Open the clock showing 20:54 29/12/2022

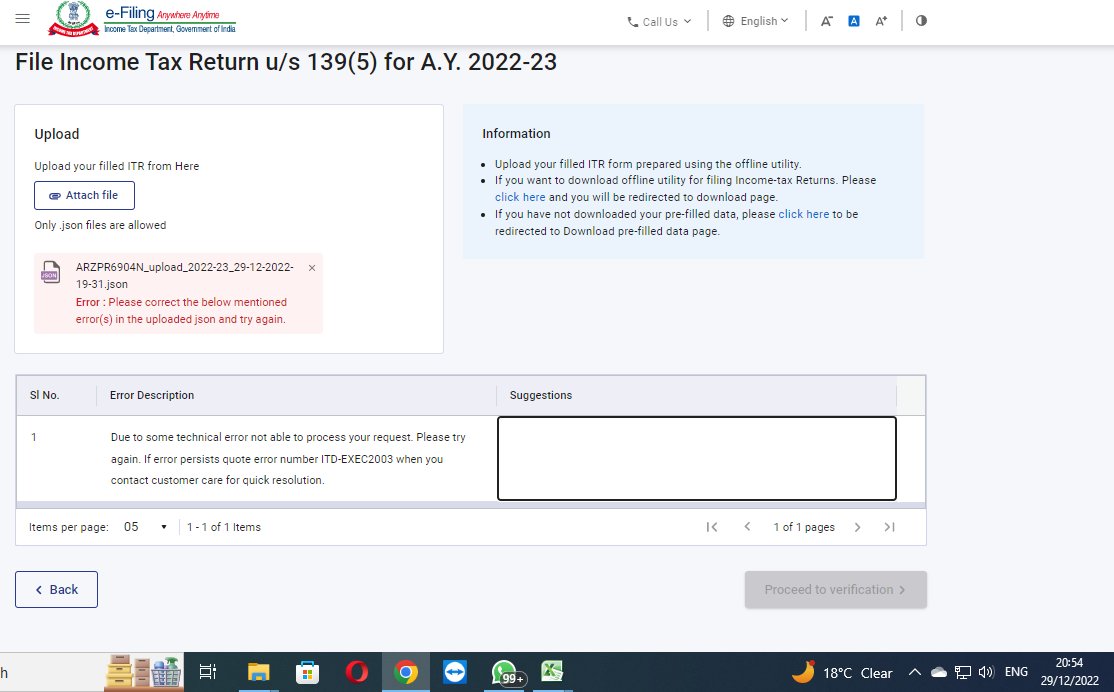1069,671
